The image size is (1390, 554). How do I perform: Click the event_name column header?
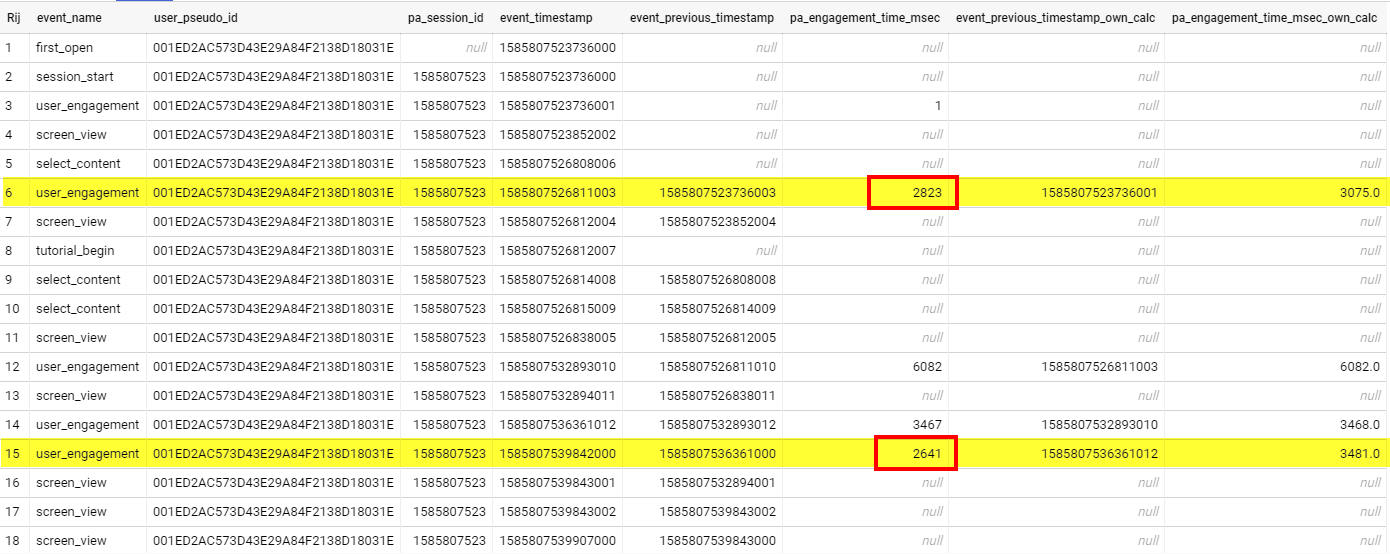point(69,19)
